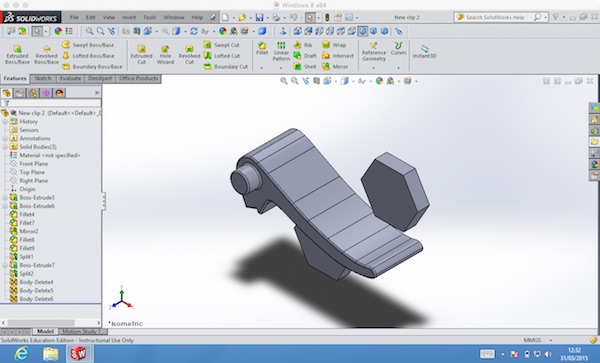The width and height of the screenshot is (600, 363).
Task: Open the MMGS unit system dropdown
Action: tap(551, 340)
